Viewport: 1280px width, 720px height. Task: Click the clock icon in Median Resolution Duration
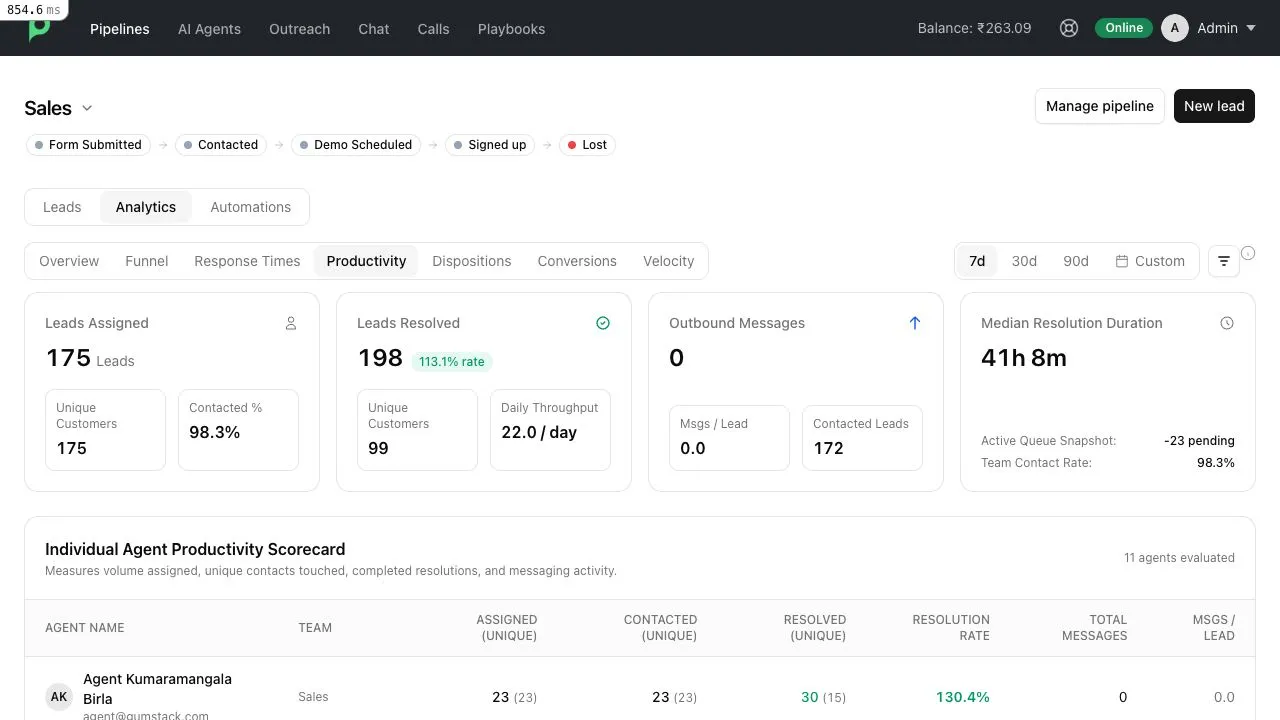click(x=1227, y=323)
